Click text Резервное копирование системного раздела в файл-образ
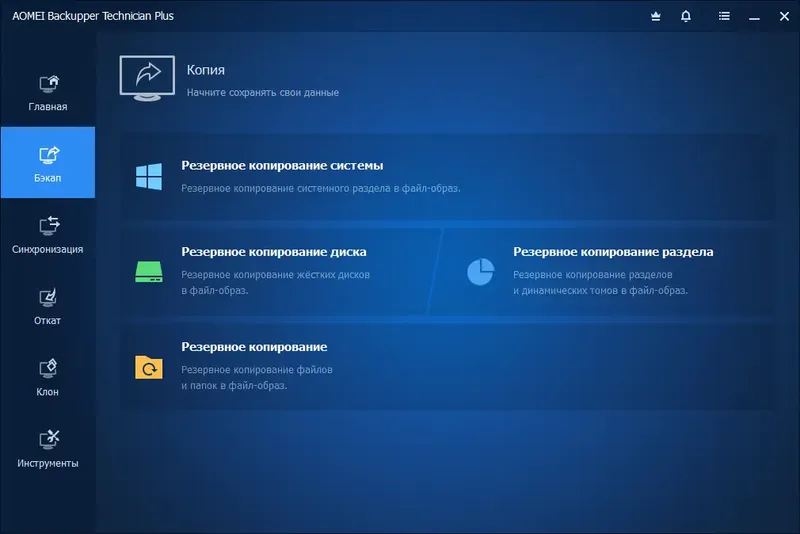Image resolution: width=800 pixels, height=534 pixels. pyautogui.click(x=321, y=189)
